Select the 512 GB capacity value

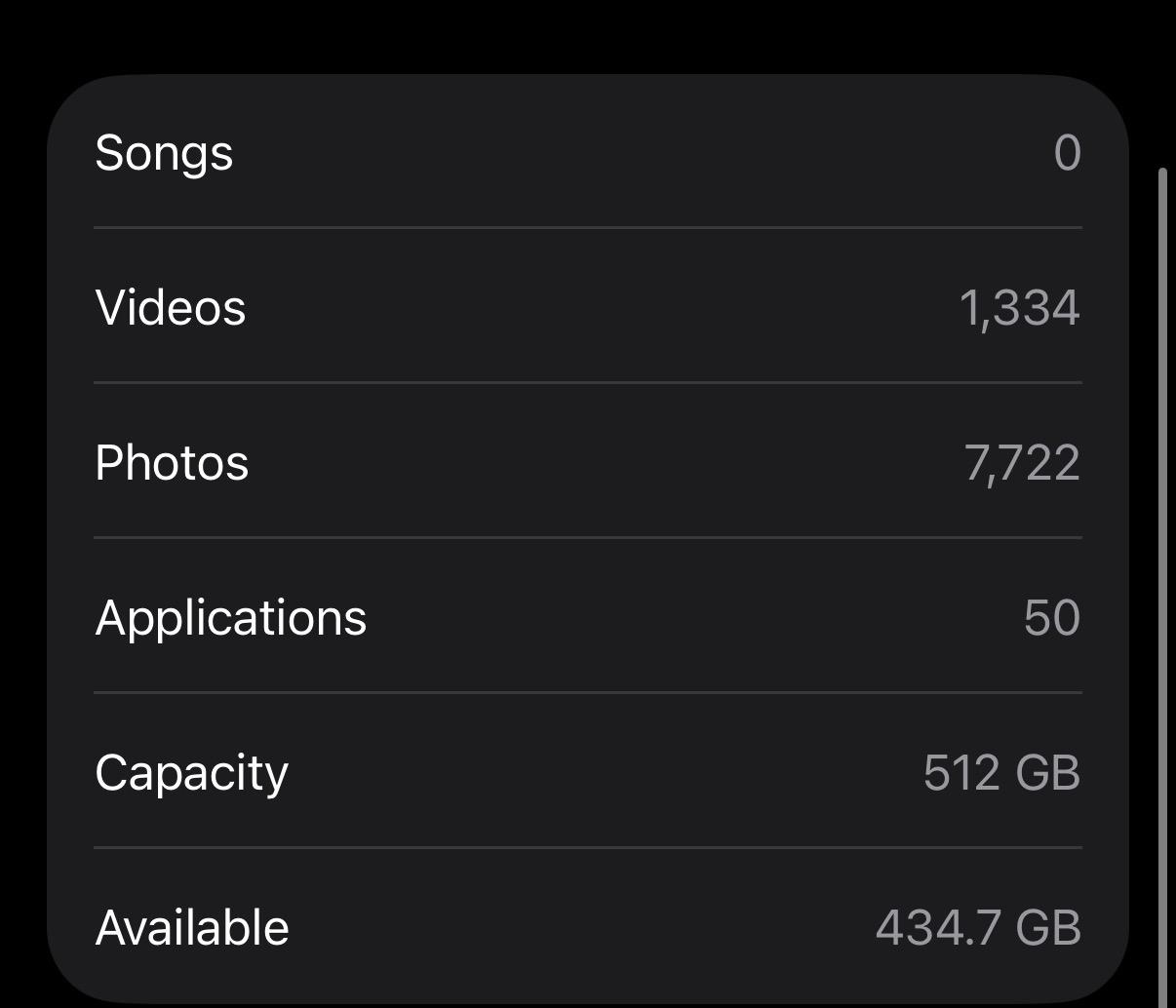tap(1001, 773)
